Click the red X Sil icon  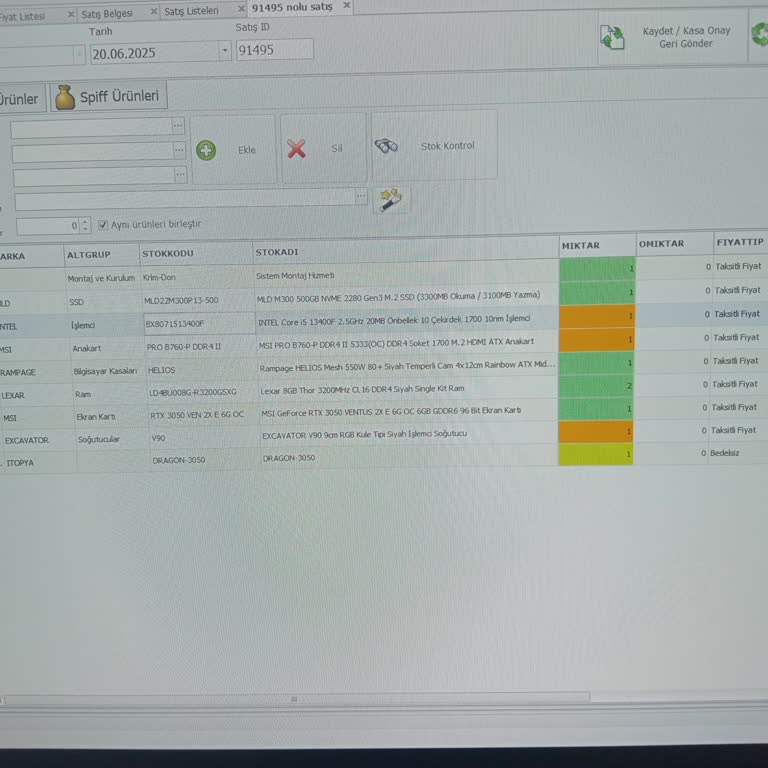click(x=296, y=149)
